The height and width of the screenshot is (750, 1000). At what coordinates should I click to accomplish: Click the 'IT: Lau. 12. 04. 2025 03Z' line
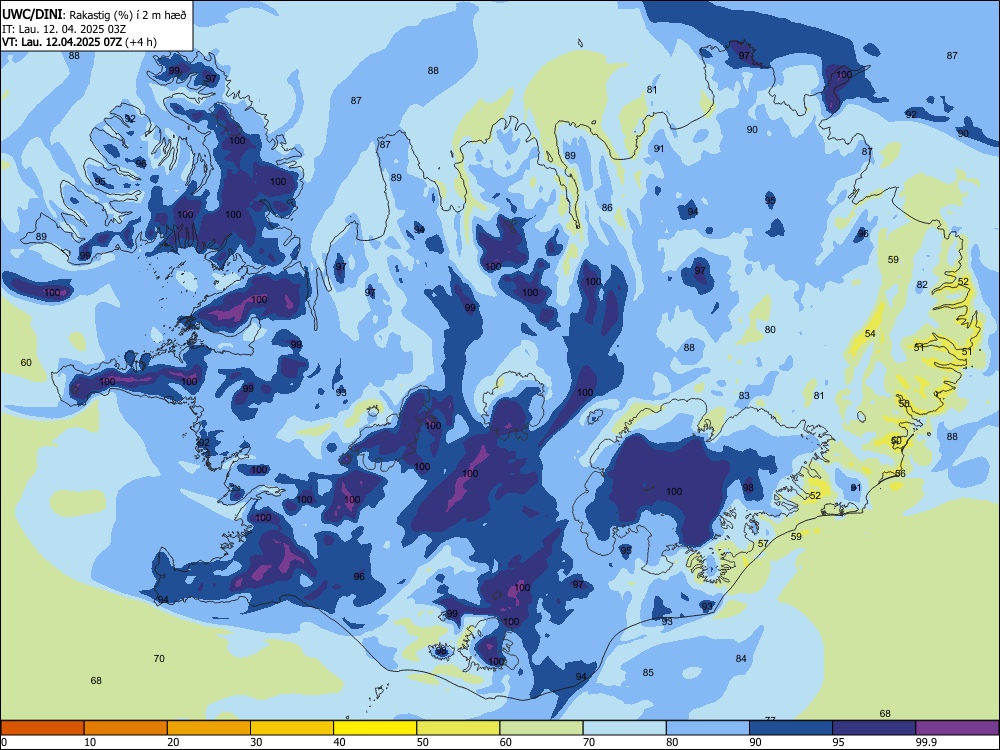(x=64, y=29)
